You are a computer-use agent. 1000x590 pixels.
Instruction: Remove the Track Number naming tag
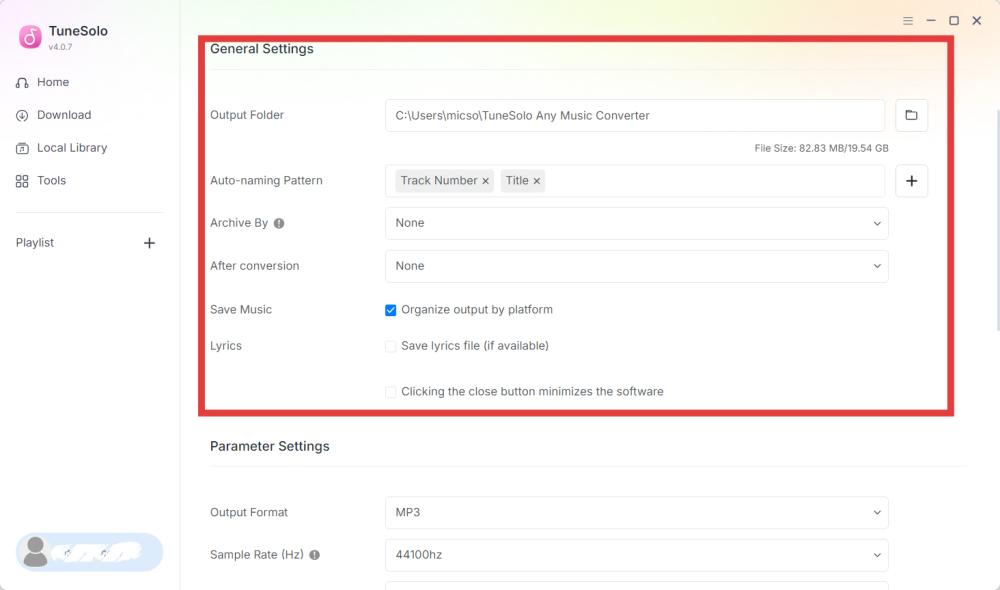pyautogui.click(x=485, y=181)
